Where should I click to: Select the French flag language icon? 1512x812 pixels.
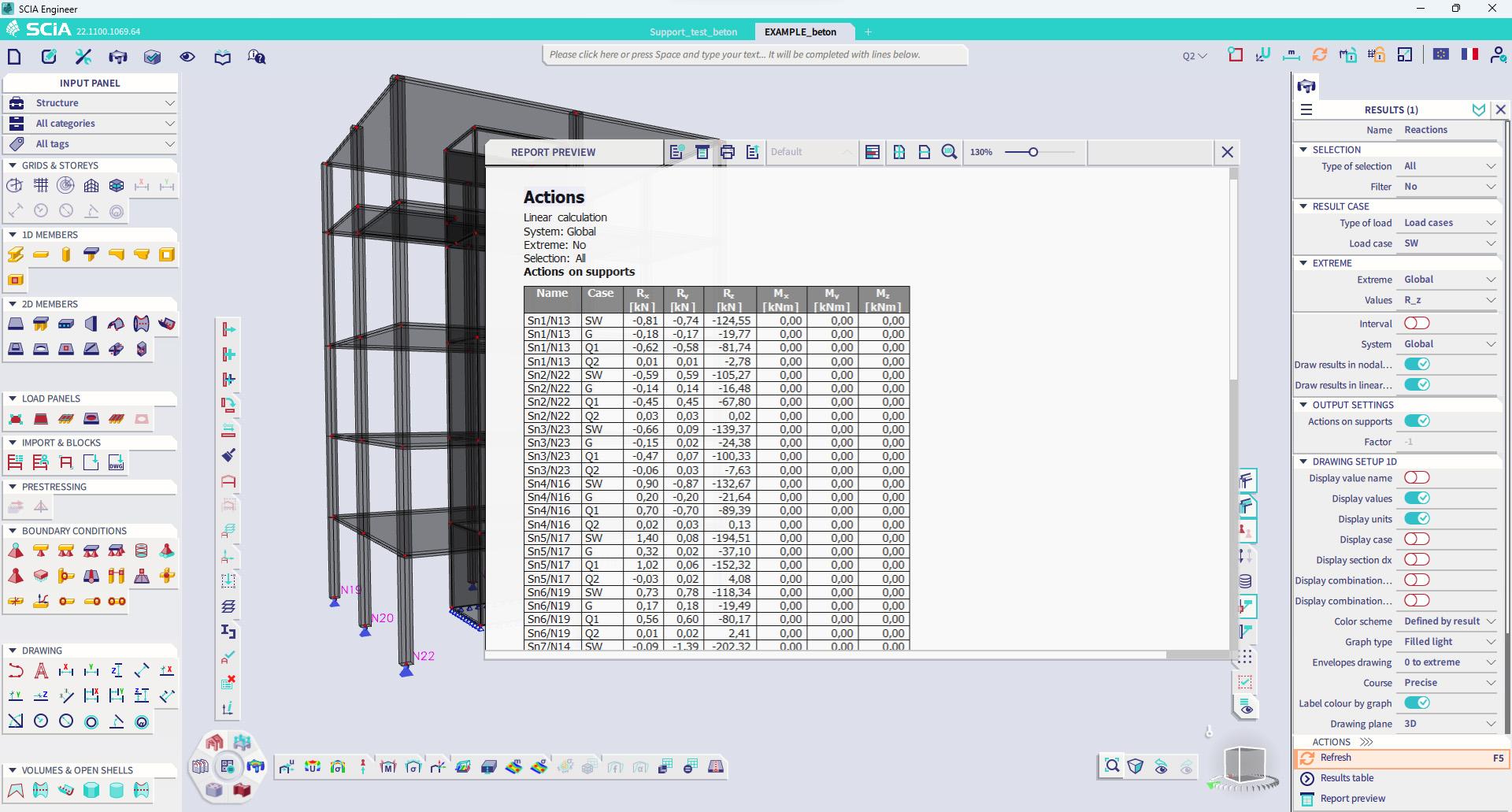point(1469,54)
